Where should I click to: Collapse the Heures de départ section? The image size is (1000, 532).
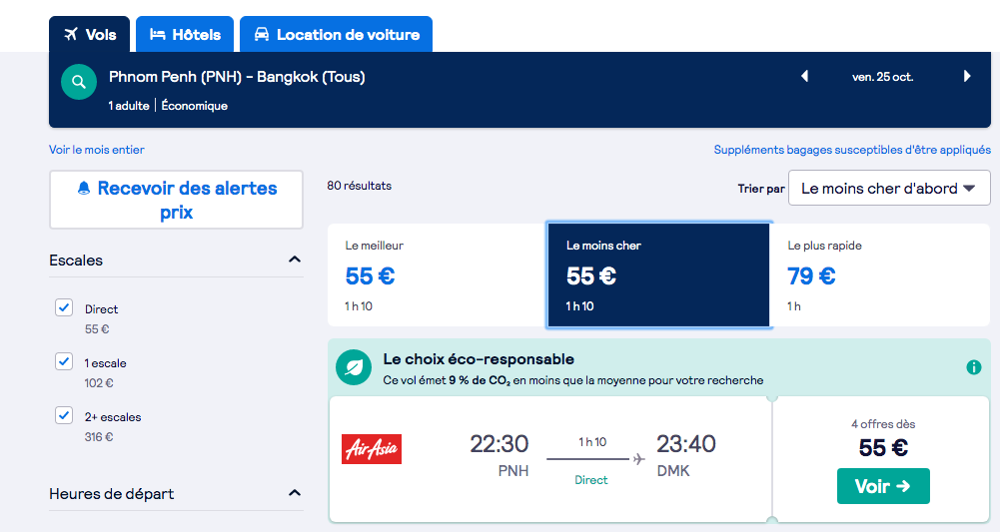tap(295, 493)
